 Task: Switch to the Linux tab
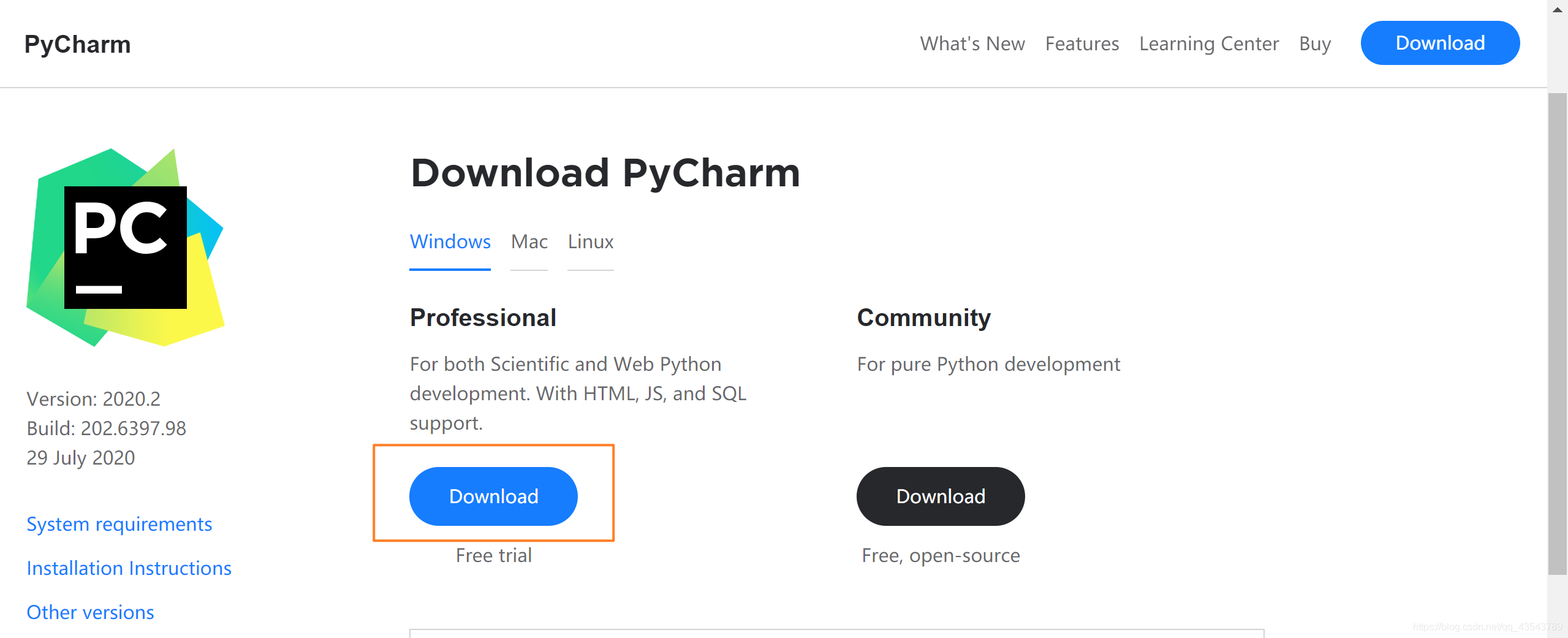pos(590,241)
